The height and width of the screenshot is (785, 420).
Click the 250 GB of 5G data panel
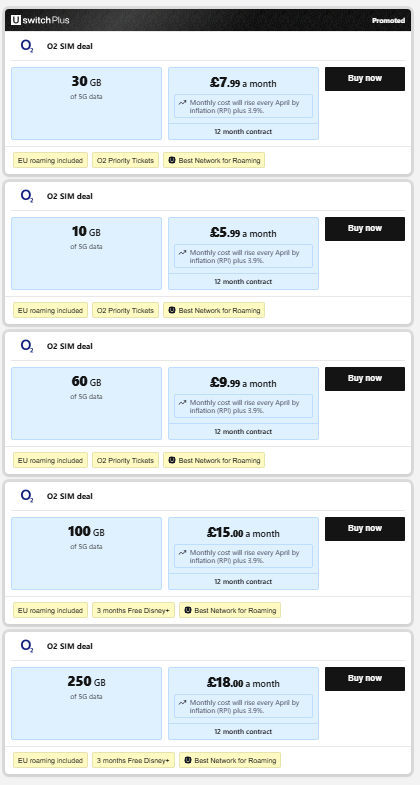tap(87, 703)
